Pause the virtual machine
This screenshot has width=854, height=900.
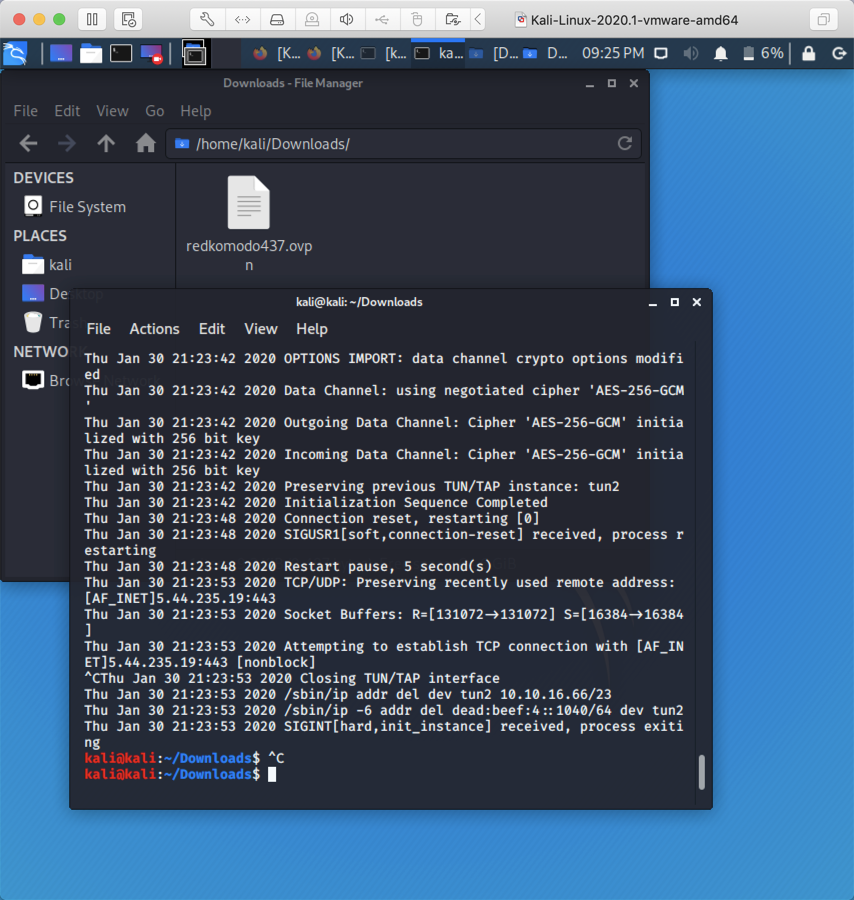coord(91,19)
